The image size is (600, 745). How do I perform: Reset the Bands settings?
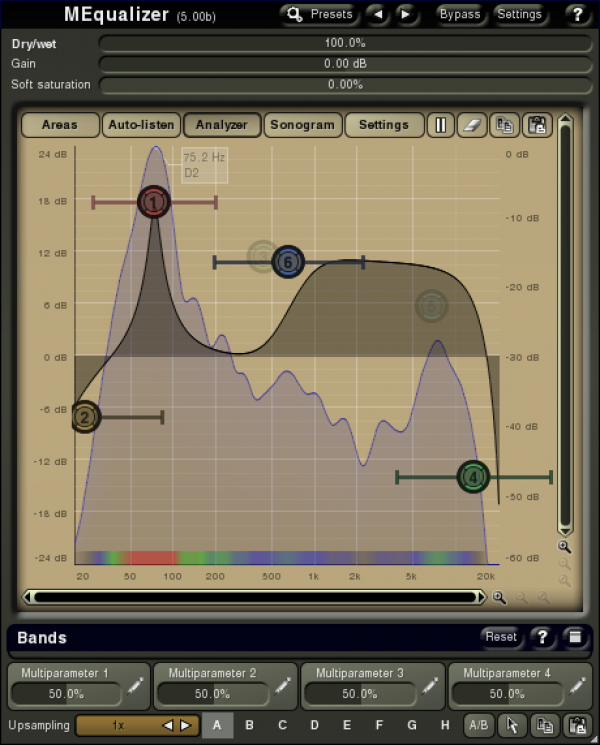point(501,637)
